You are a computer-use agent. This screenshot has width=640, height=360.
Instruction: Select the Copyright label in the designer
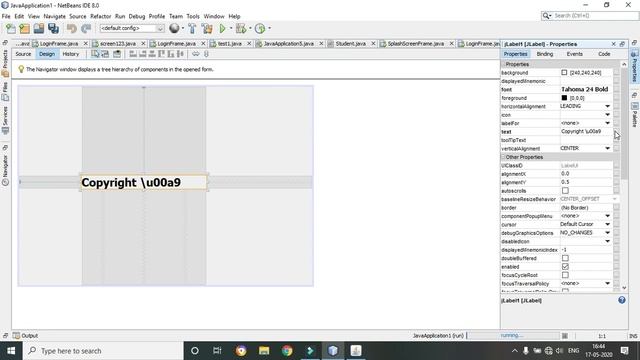click(144, 182)
